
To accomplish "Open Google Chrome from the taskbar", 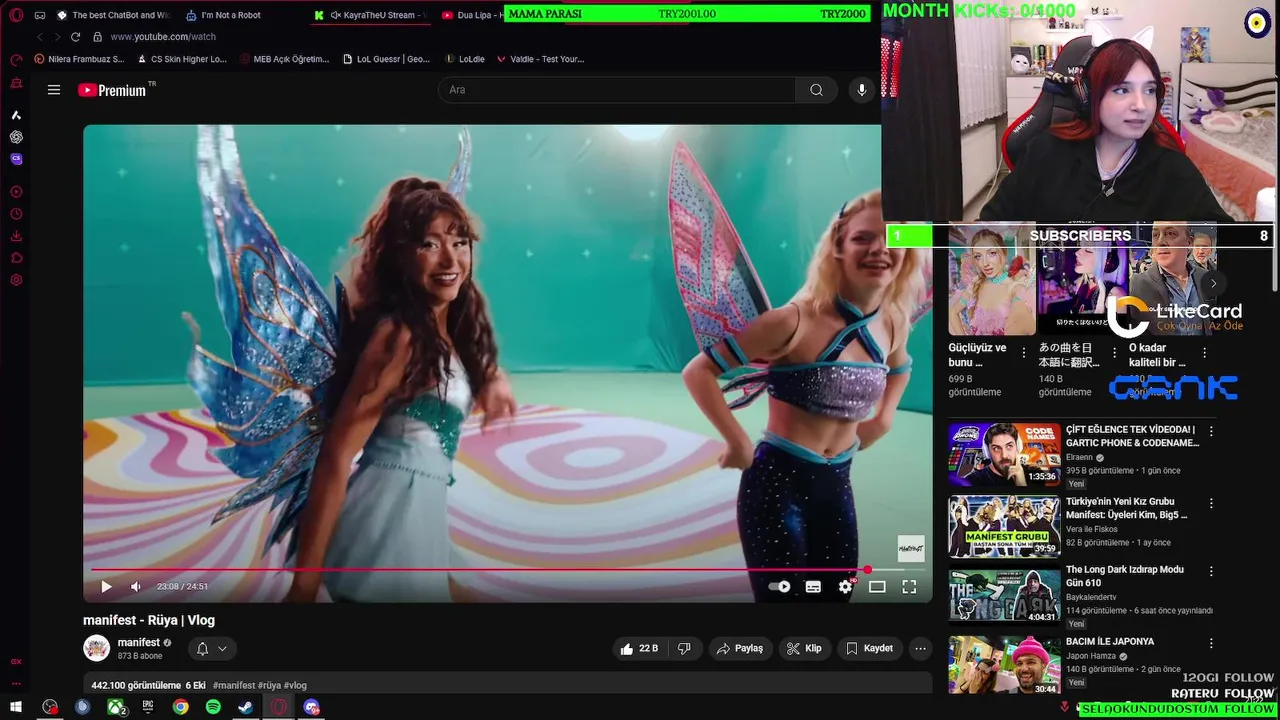I will 180,707.
